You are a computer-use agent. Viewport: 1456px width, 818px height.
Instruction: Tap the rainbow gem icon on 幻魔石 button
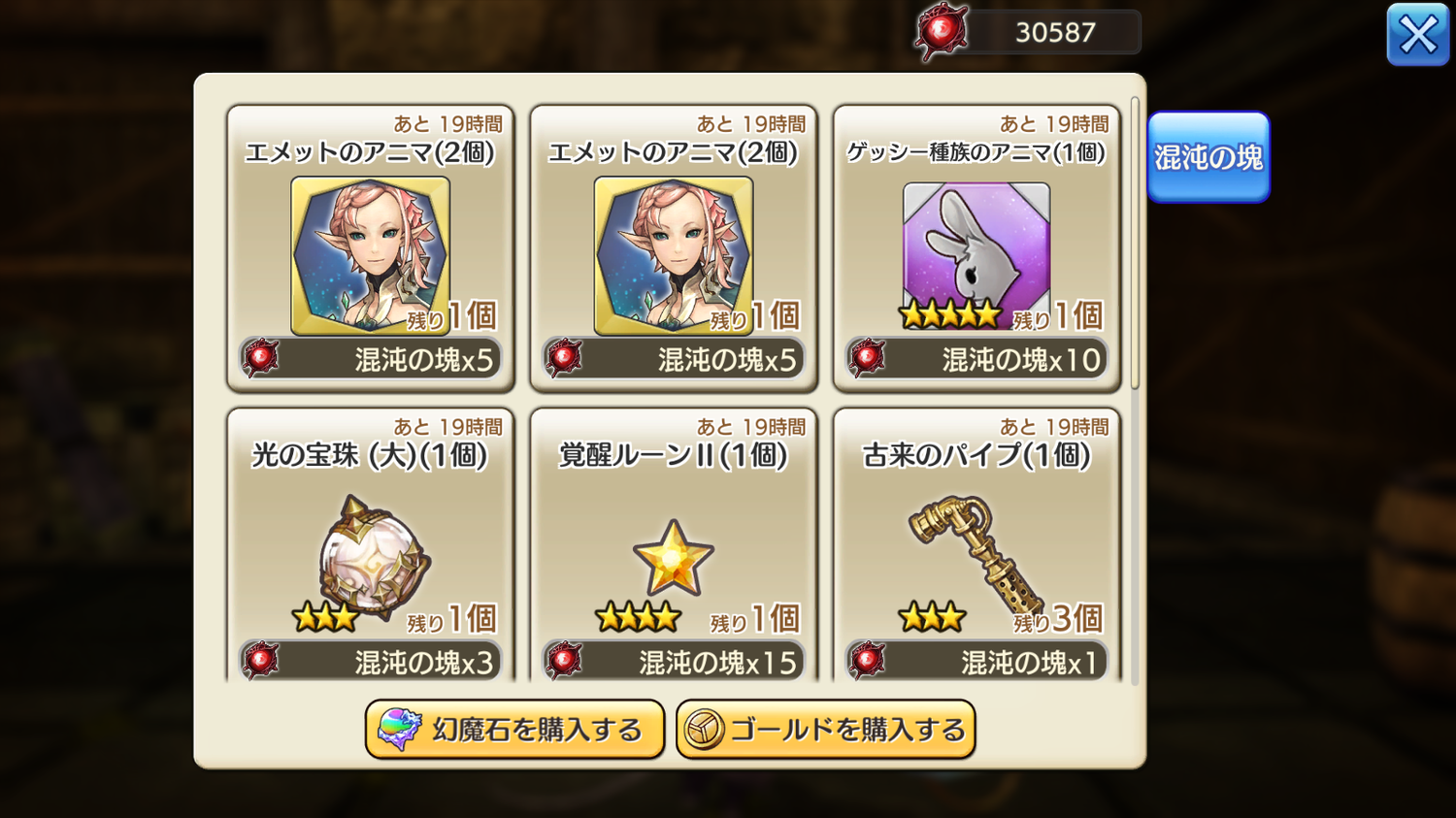(x=399, y=730)
